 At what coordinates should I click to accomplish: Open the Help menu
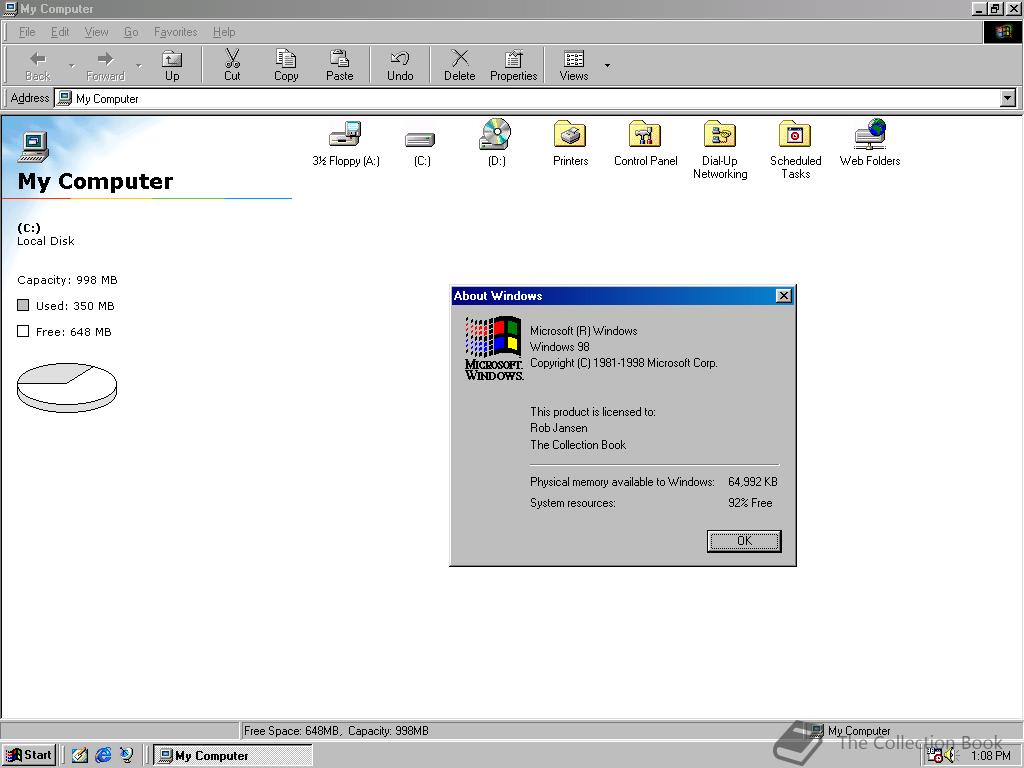pos(224,32)
